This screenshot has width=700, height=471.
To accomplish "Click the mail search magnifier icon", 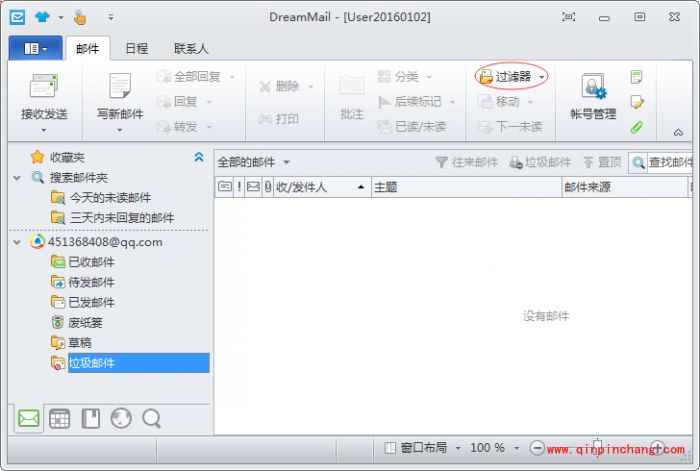I will 638,163.
